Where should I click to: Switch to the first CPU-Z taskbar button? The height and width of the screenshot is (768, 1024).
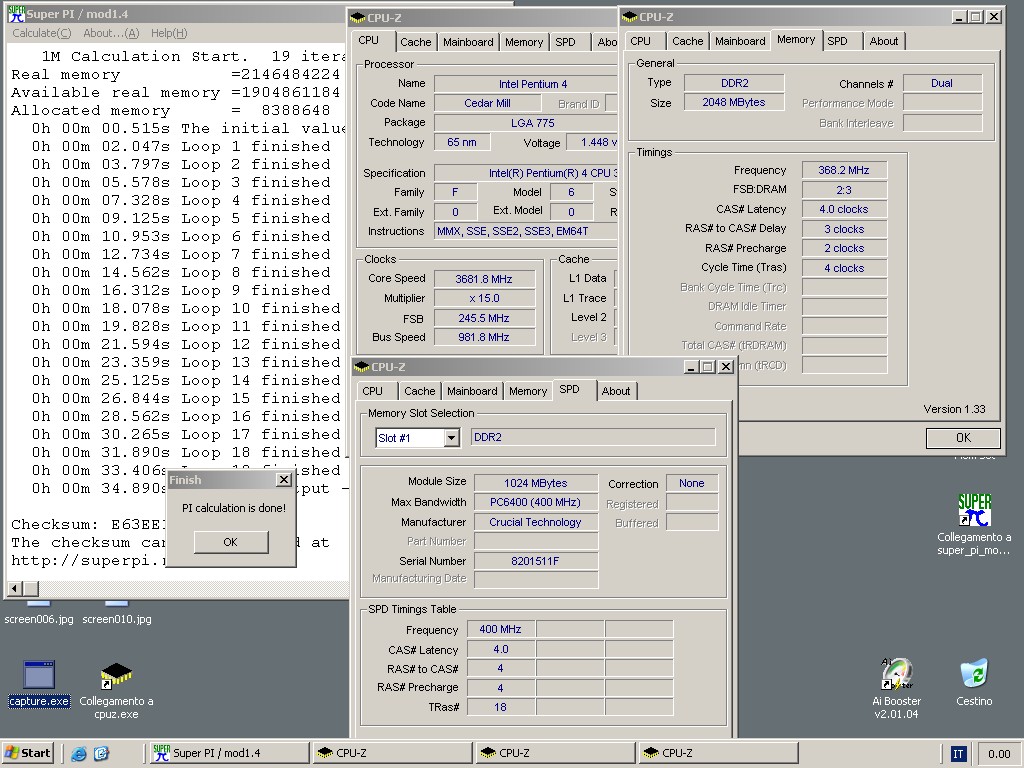392,753
